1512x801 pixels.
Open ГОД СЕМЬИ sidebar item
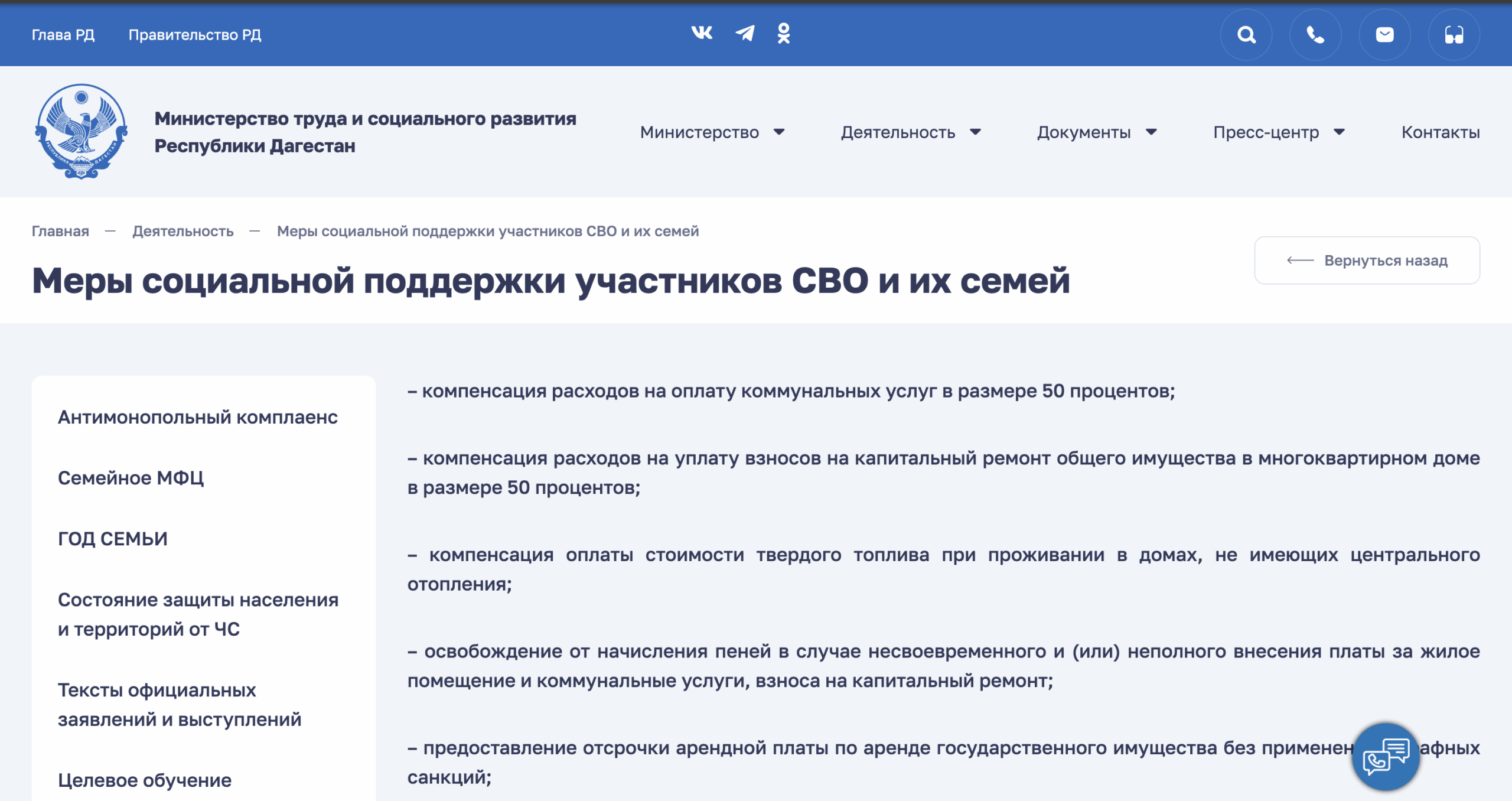pos(113,539)
